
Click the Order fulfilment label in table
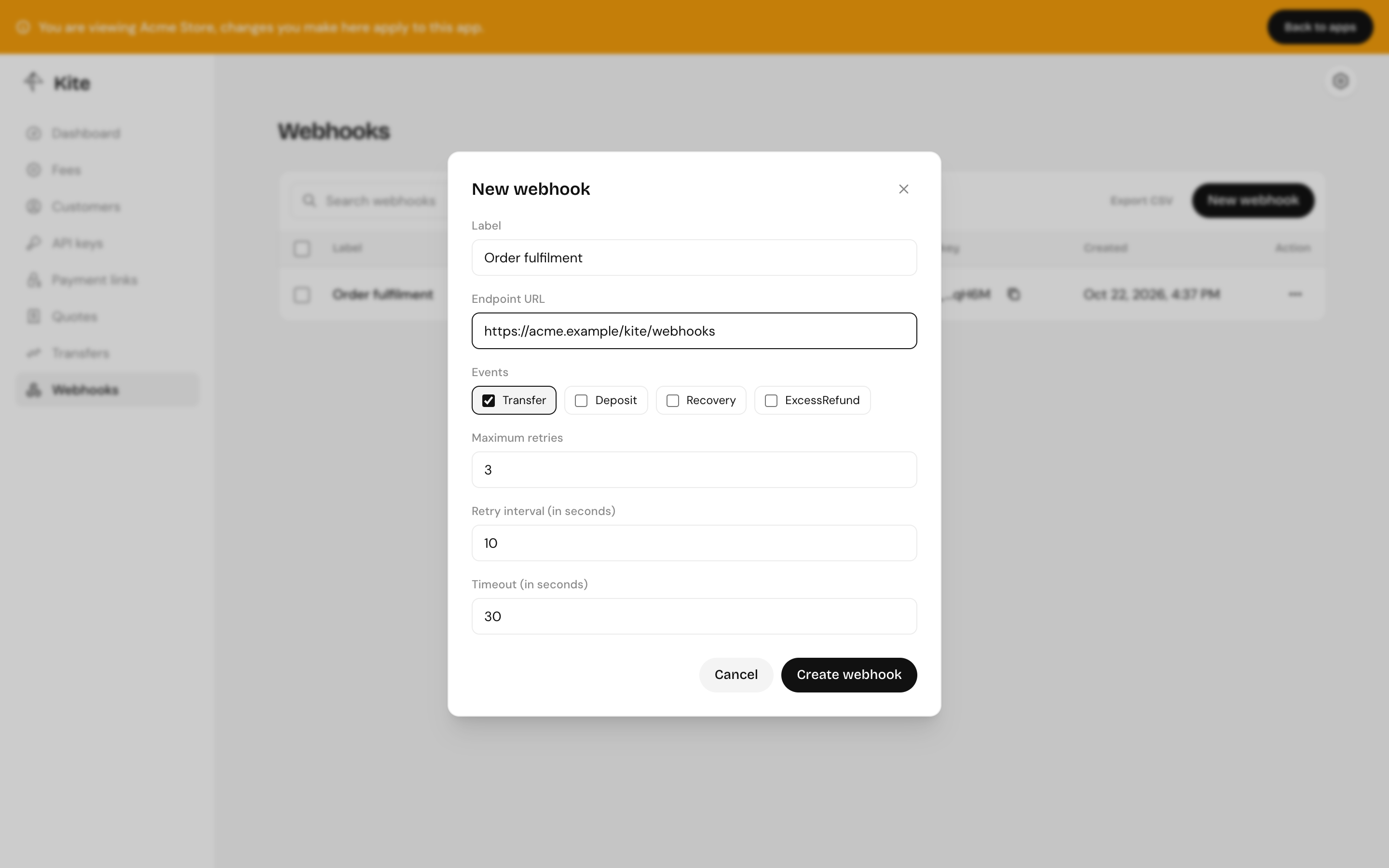(383, 295)
